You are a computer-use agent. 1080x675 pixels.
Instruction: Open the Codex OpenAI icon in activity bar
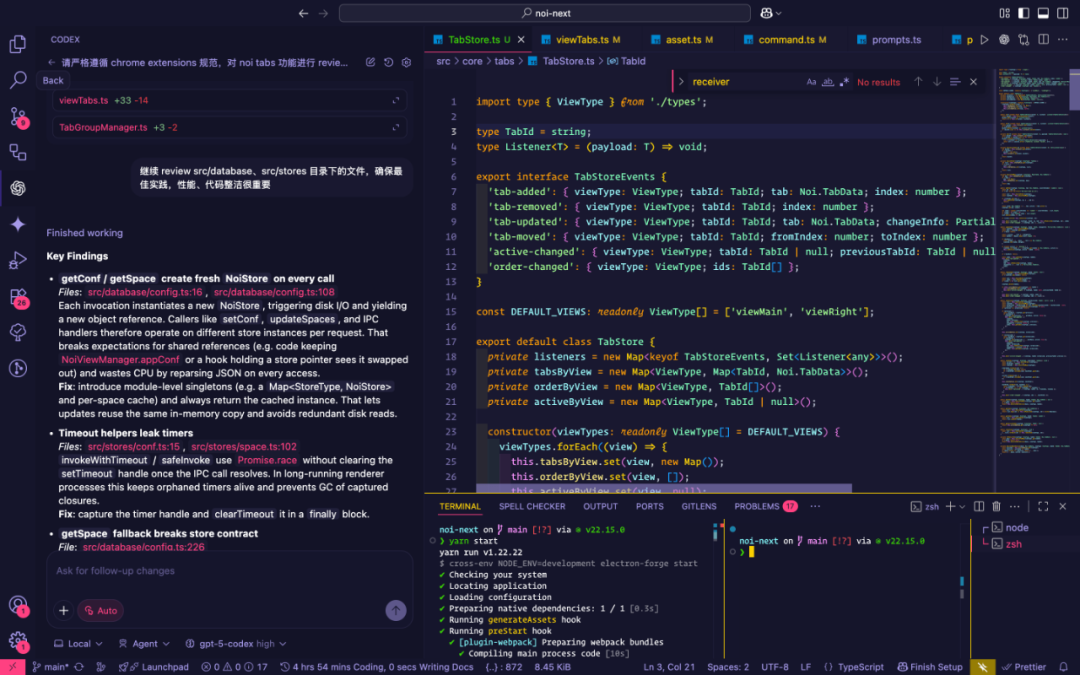[x=18, y=188]
